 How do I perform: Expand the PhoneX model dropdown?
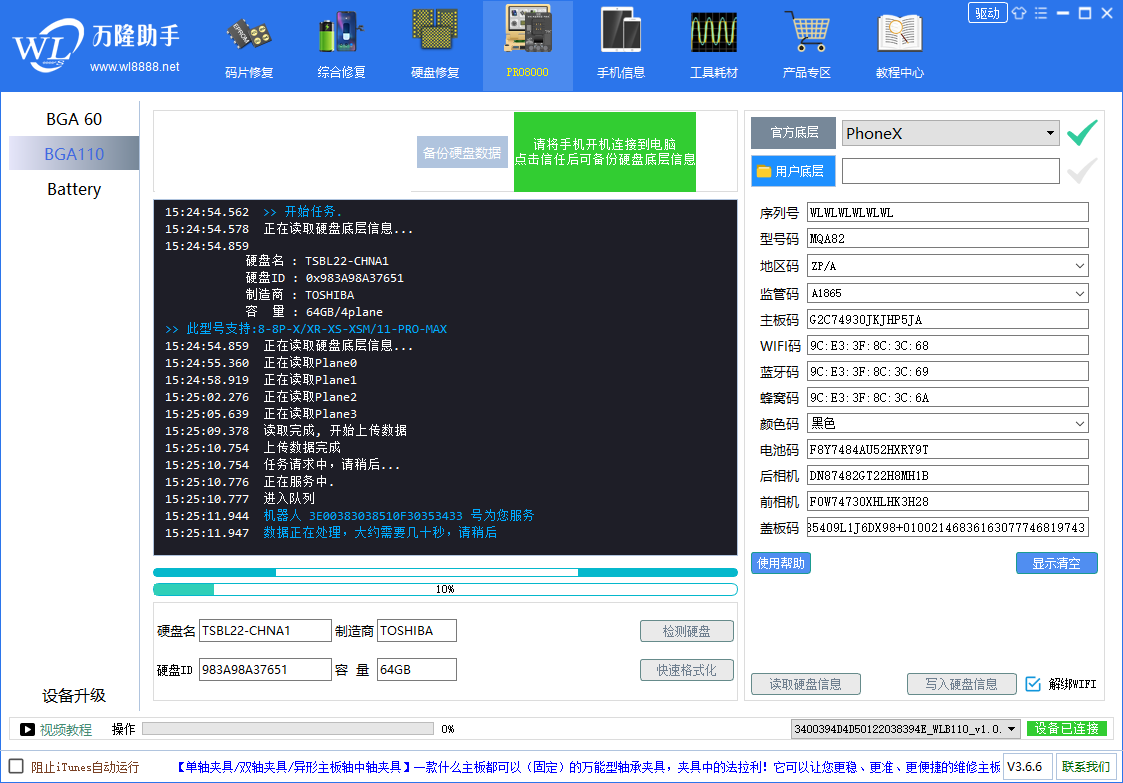[x=1050, y=133]
